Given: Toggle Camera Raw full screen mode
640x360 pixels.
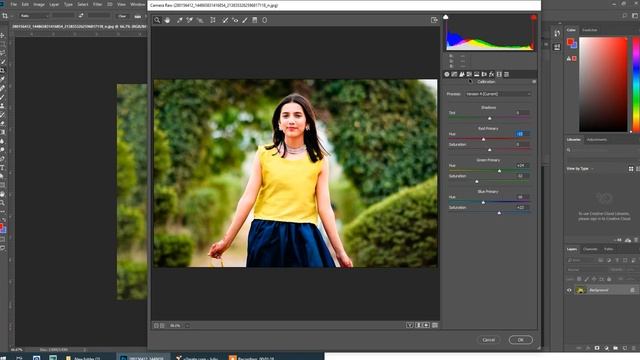Looking at the screenshot, I should tap(434, 20).
